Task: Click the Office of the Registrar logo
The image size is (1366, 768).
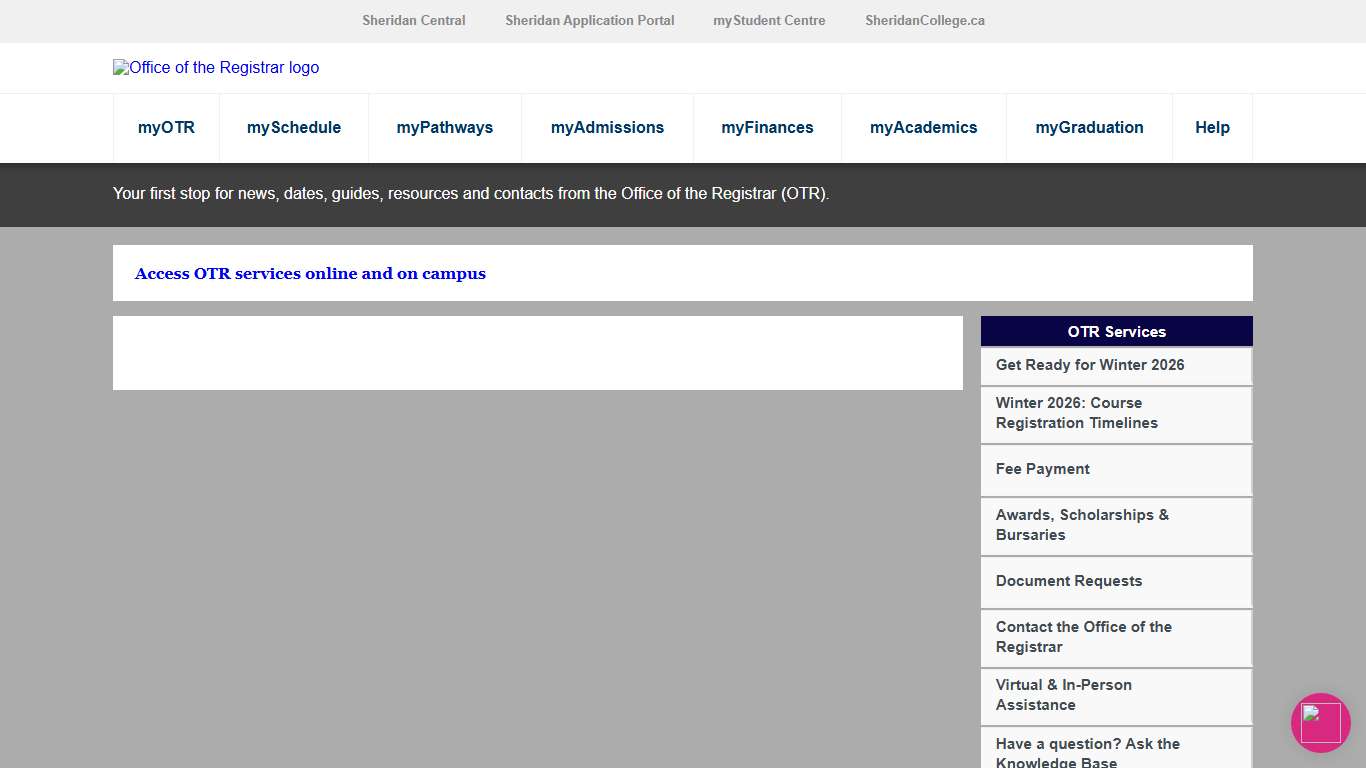Action: 216,68
